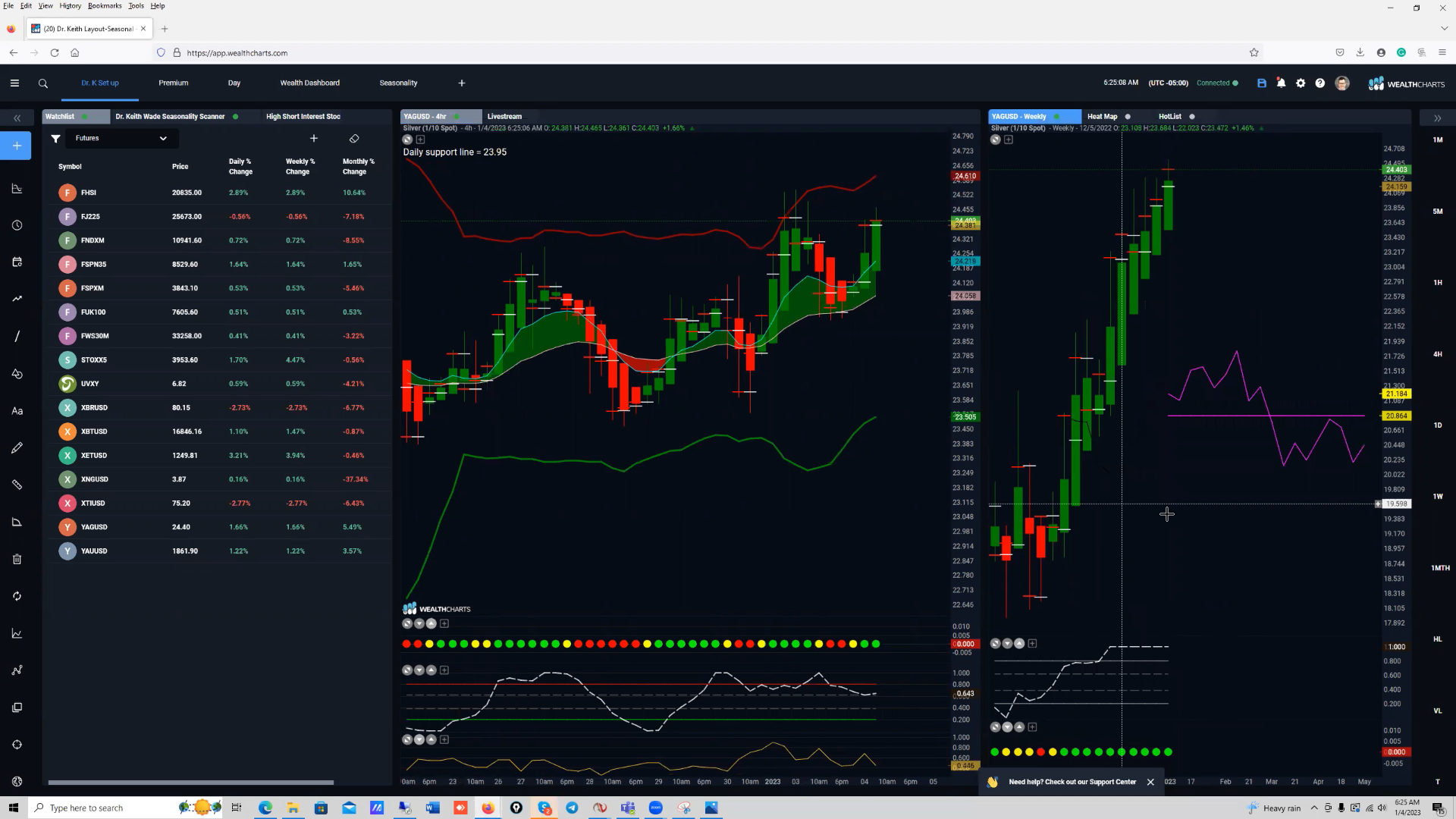Add a symbol with the watchlist plus icon
Screen dimensions: 1456x819
tap(314, 139)
